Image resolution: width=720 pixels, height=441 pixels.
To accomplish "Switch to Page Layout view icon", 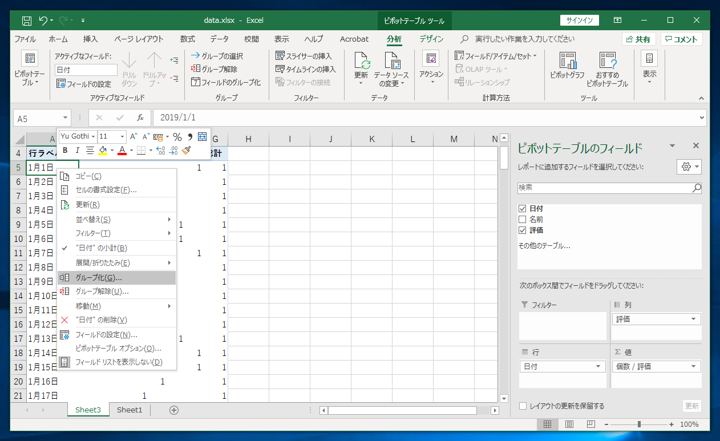I will [569, 424].
